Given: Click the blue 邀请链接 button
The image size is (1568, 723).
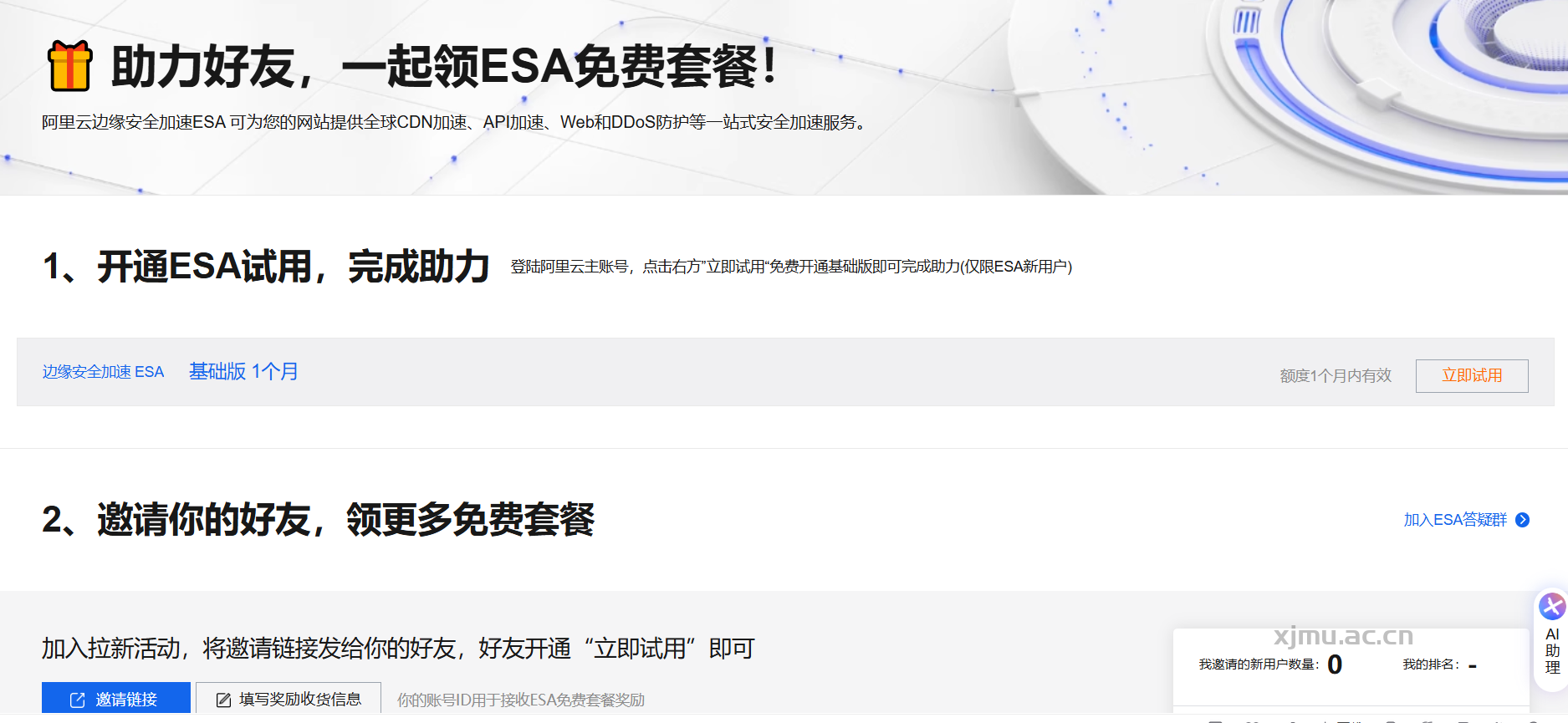Looking at the screenshot, I should click(116, 699).
